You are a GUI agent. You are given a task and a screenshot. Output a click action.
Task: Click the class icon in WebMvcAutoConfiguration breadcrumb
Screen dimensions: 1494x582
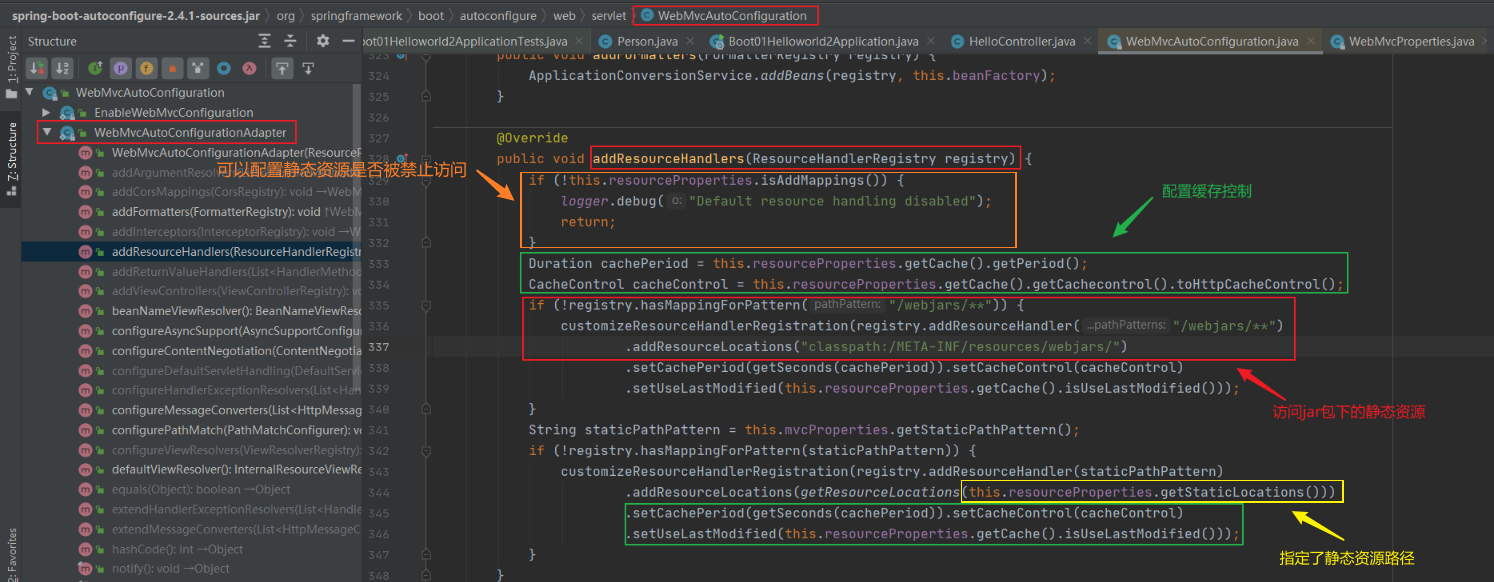(x=646, y=16)
